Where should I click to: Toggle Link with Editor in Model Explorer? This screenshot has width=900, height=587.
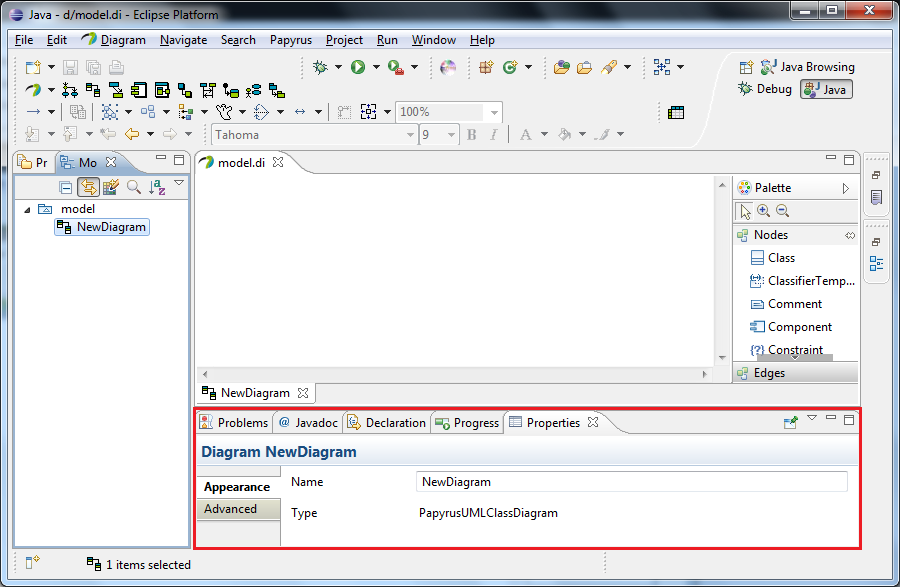click(88, 186)
